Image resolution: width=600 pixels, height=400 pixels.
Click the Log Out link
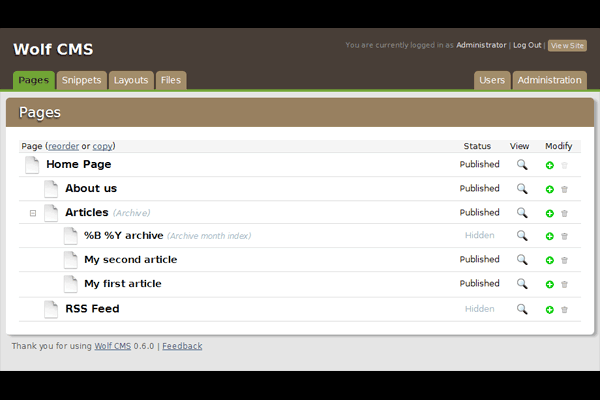[527, 45]
